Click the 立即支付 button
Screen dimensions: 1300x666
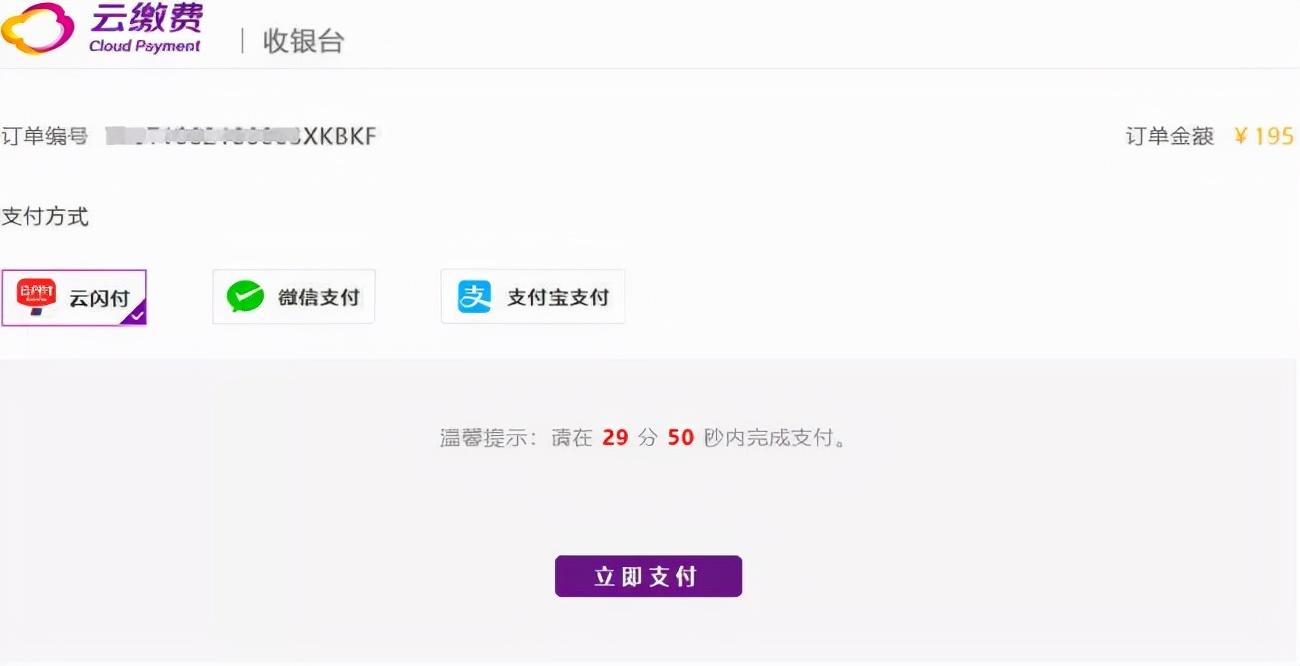pyautogui.click(x=648, y=576)
